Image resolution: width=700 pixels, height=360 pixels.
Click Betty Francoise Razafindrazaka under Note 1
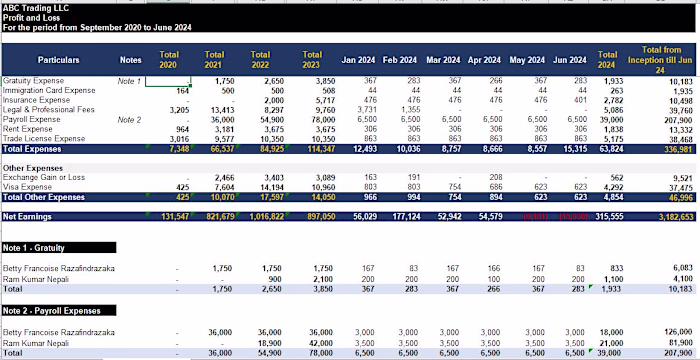coord(58,268)
